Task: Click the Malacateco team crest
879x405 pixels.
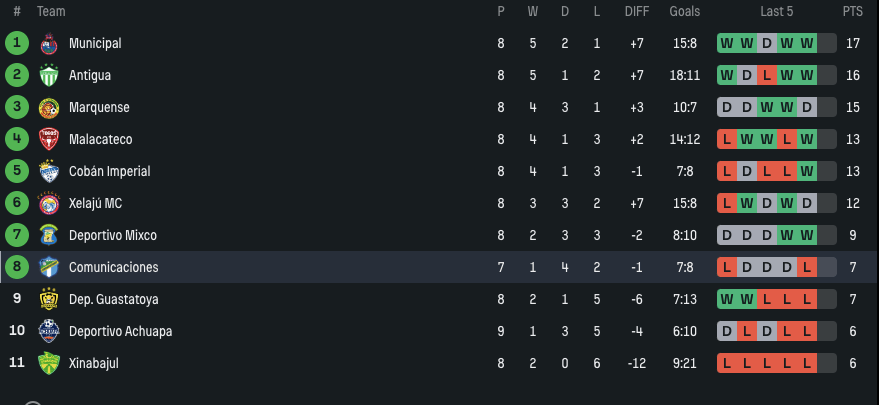Action: pos(49,140)
